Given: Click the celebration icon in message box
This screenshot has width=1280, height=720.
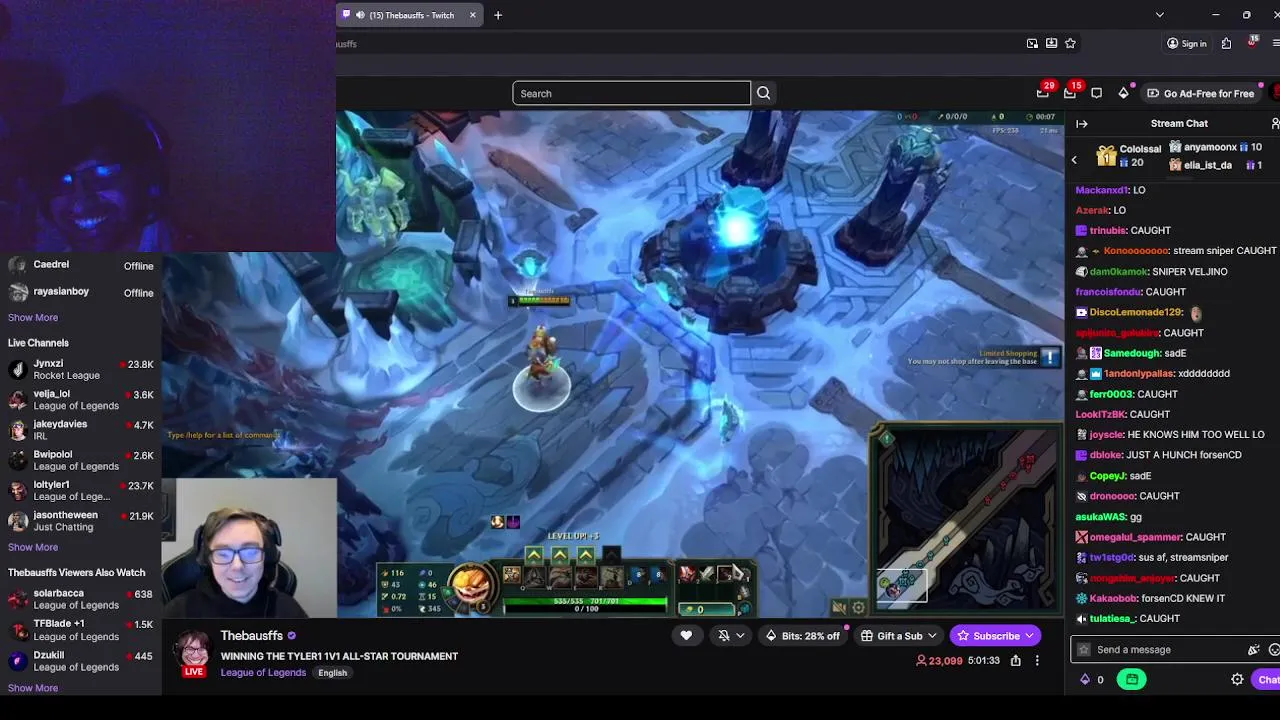Looking at the screenshot, I should click(x=1253, y=650).
